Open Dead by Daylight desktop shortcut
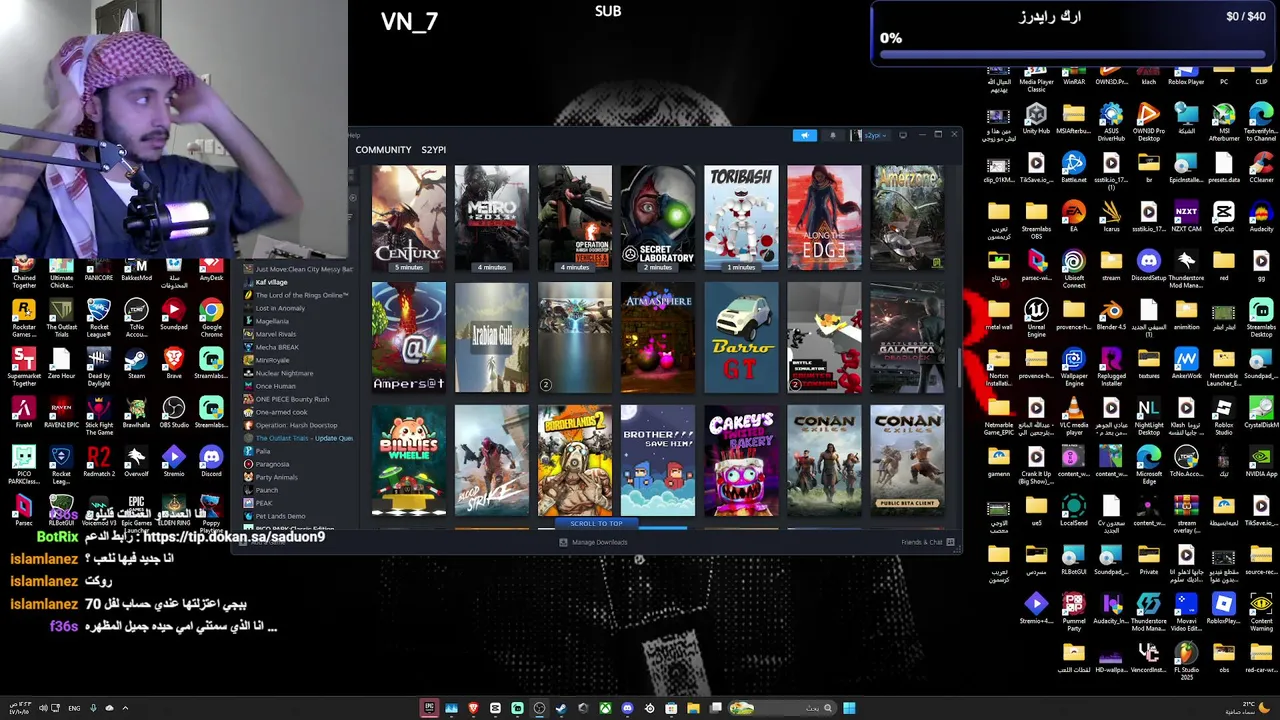Image resolution: width=1280 pixels, height=720 pixels. 99,366
